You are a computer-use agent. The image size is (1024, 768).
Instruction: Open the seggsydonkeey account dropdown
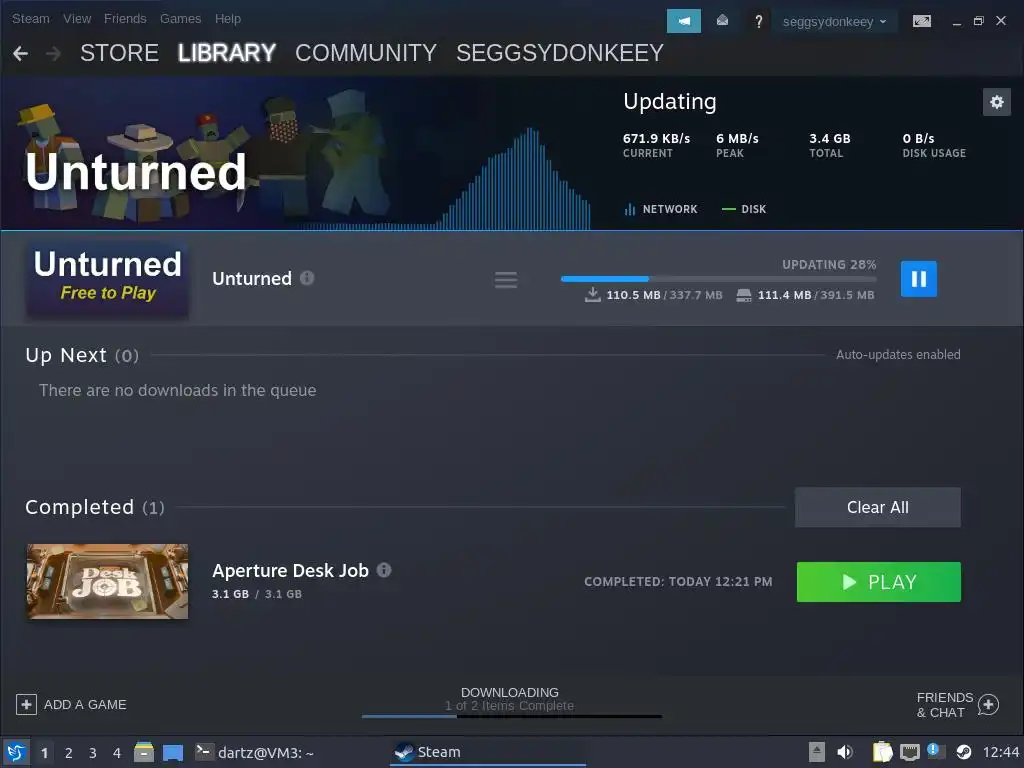click(835, 22)
